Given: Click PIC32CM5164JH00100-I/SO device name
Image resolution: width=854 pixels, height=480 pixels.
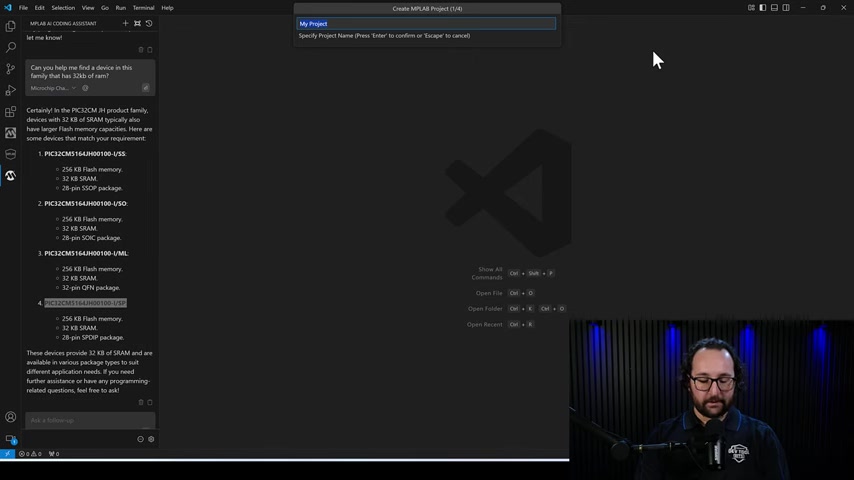Looking at the screenshot, I should [x=86, y=203].
